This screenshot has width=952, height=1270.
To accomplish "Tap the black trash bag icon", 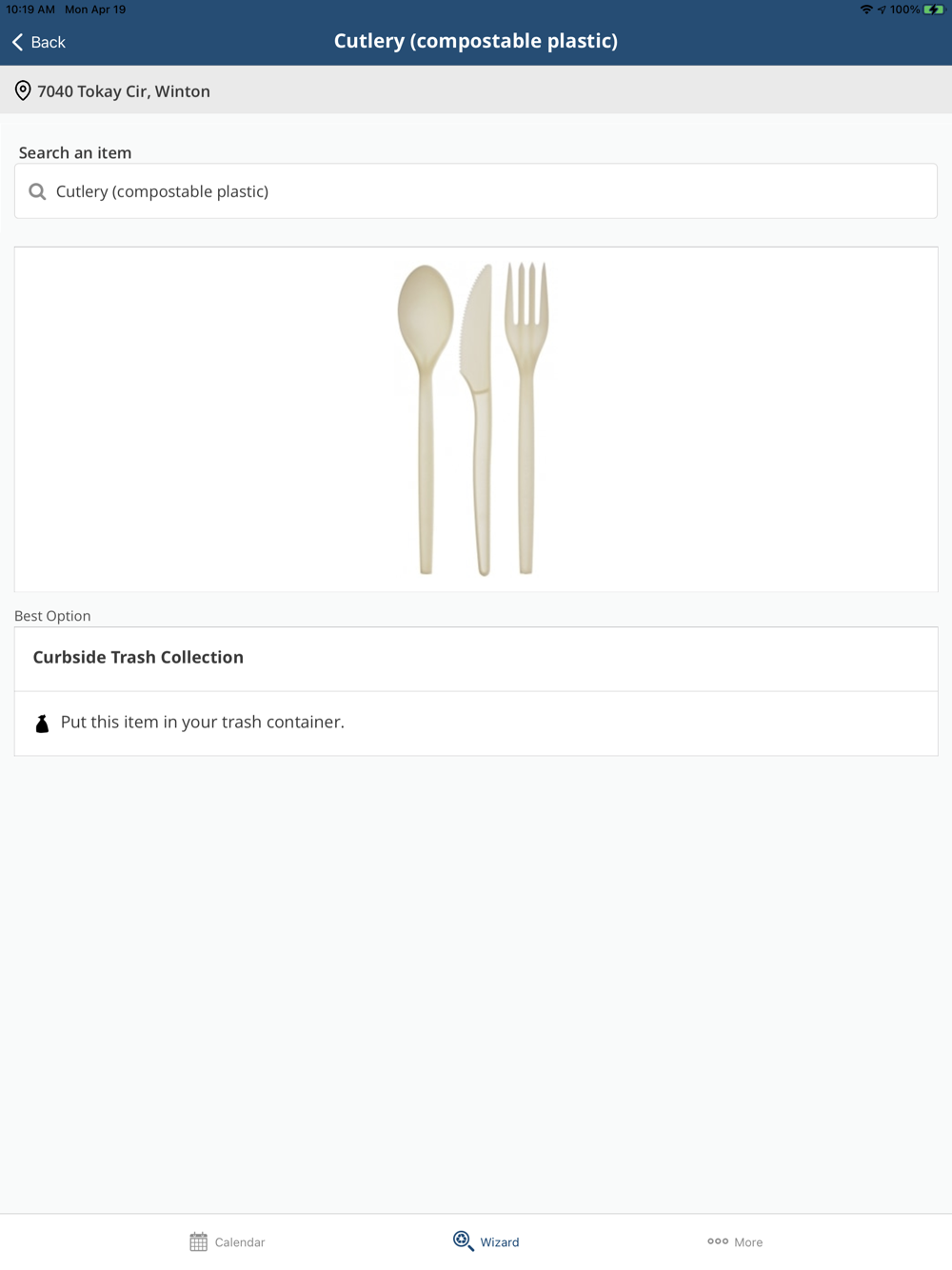I will tap(42, 724).
